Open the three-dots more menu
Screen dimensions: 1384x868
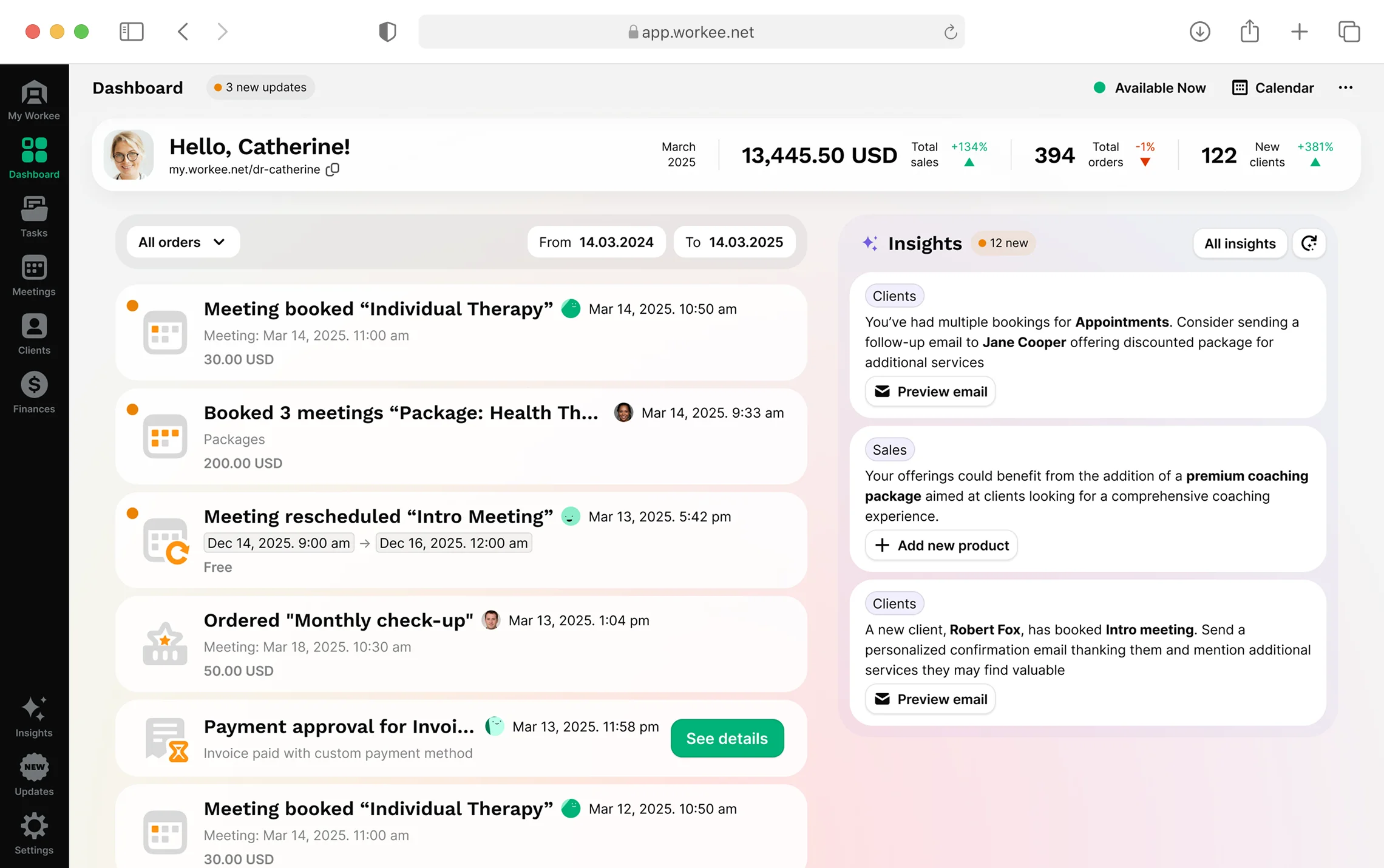[x=1345, y=88]
